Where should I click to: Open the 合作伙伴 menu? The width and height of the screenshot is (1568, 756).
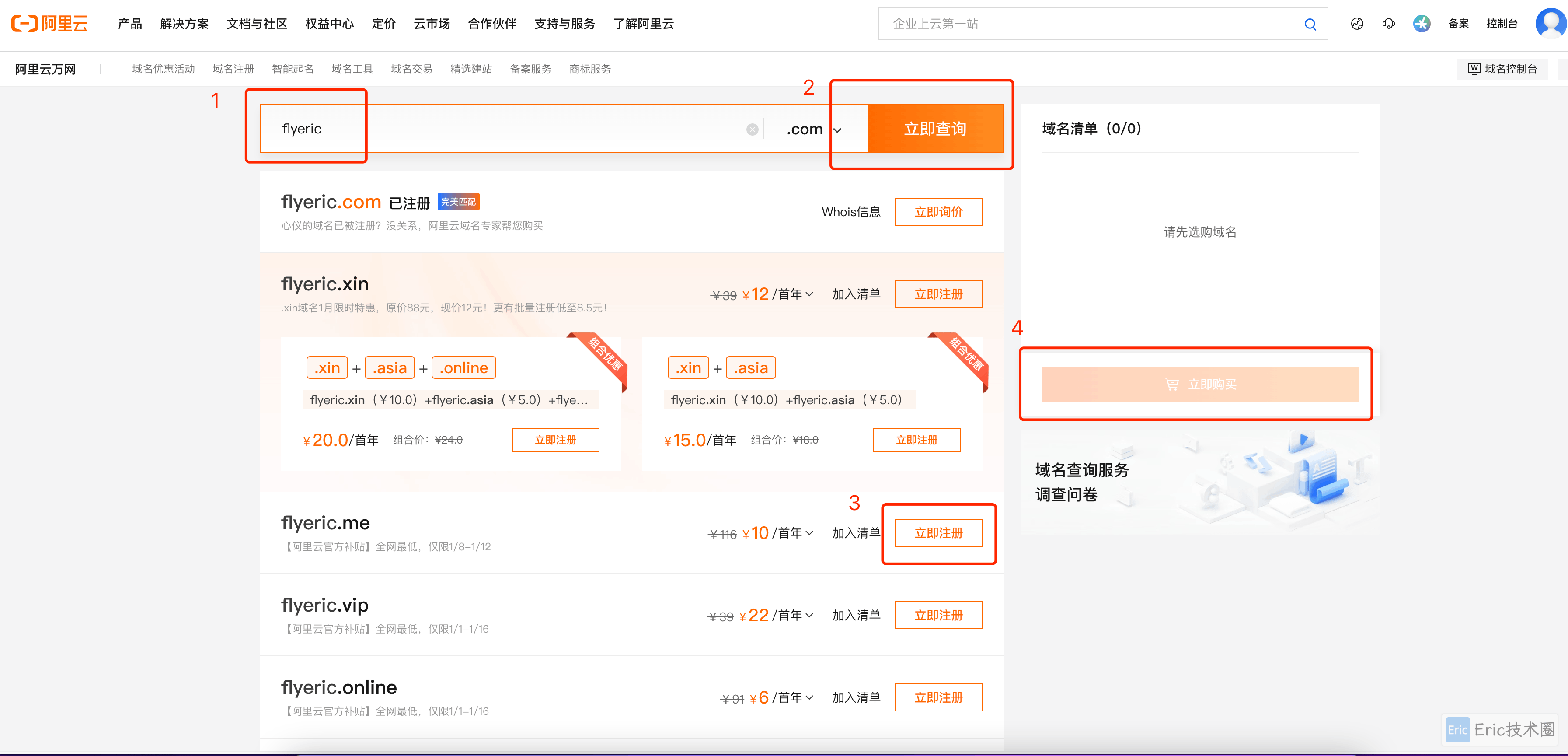(x=492, y=24)
